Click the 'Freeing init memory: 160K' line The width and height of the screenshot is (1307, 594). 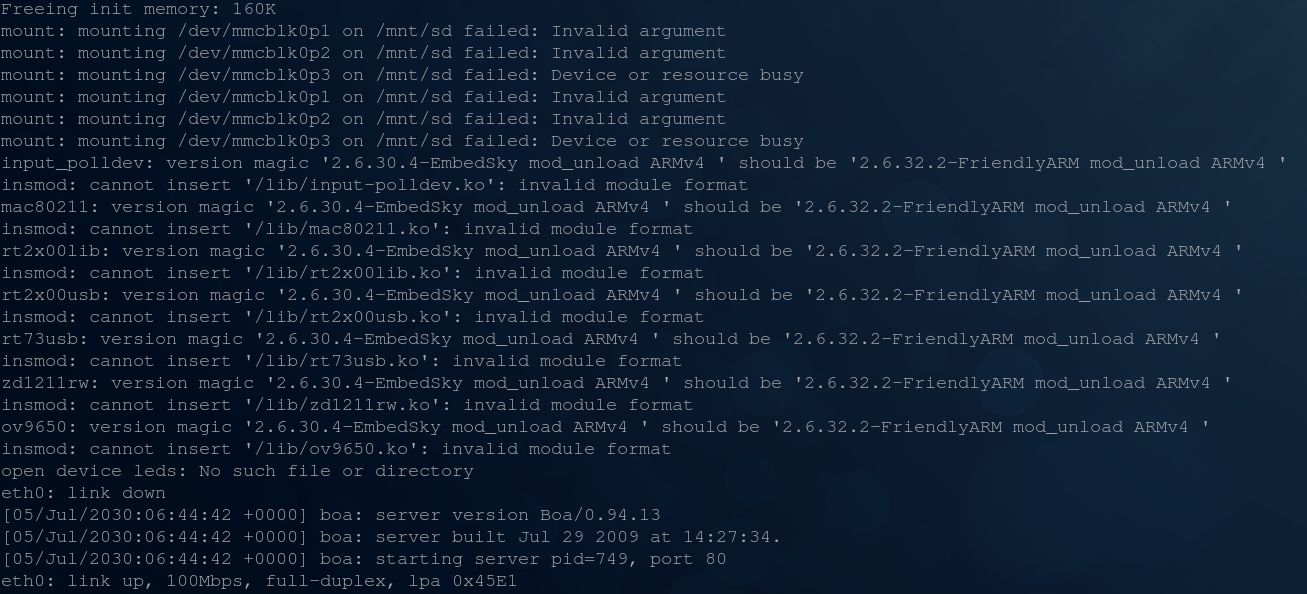pos(138,9)
